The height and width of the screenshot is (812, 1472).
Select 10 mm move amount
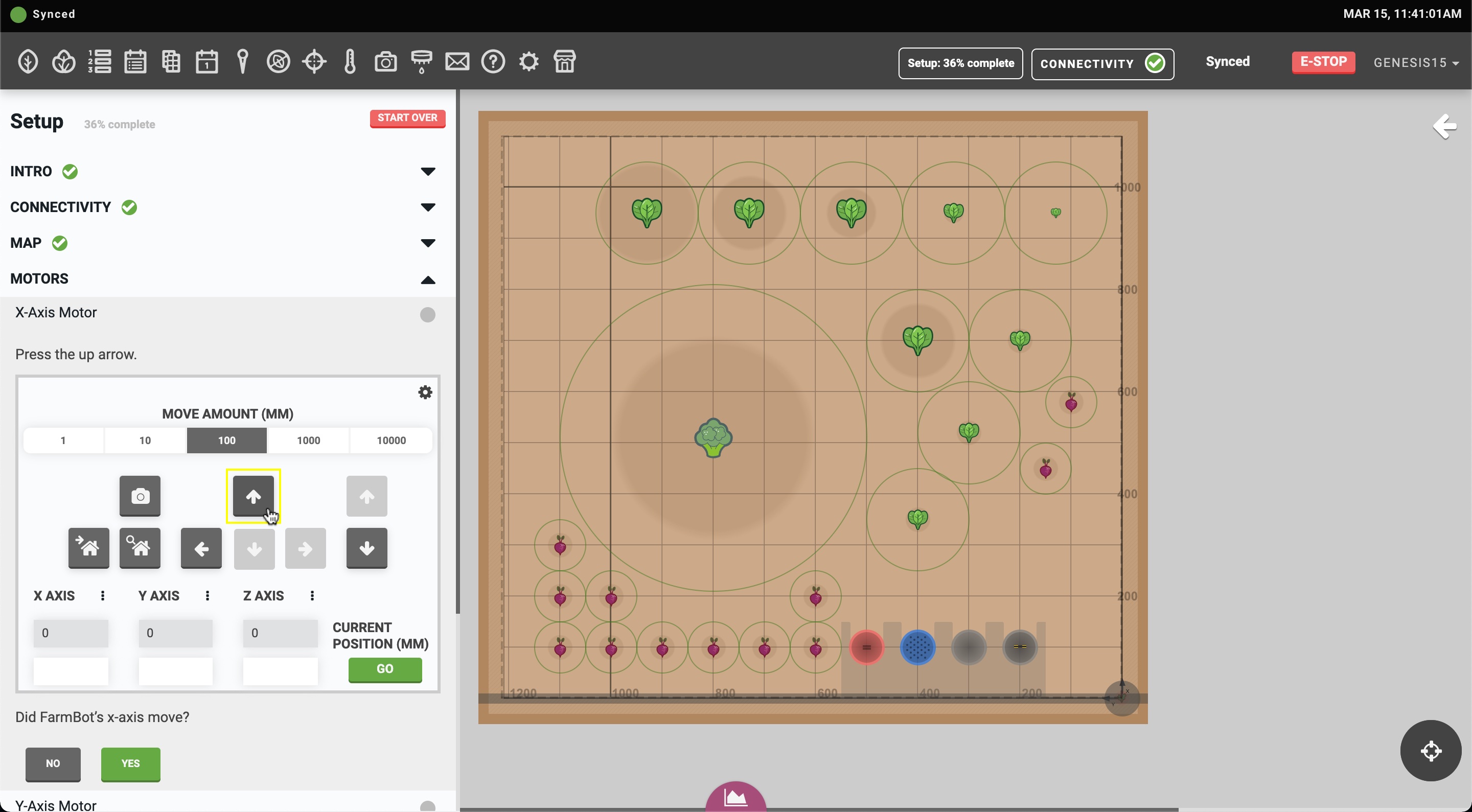point(145,440)
